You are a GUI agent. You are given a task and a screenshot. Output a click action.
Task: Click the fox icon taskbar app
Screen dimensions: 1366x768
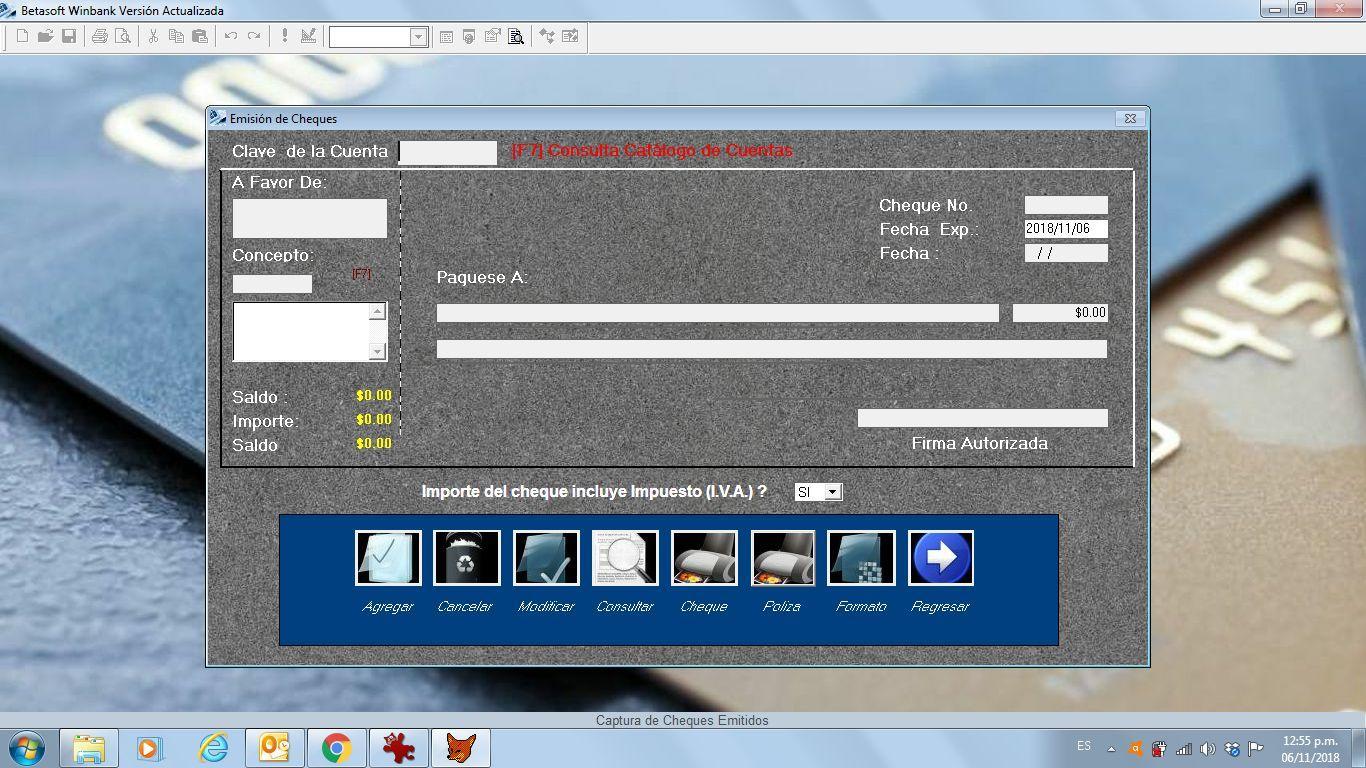[460, 748]
